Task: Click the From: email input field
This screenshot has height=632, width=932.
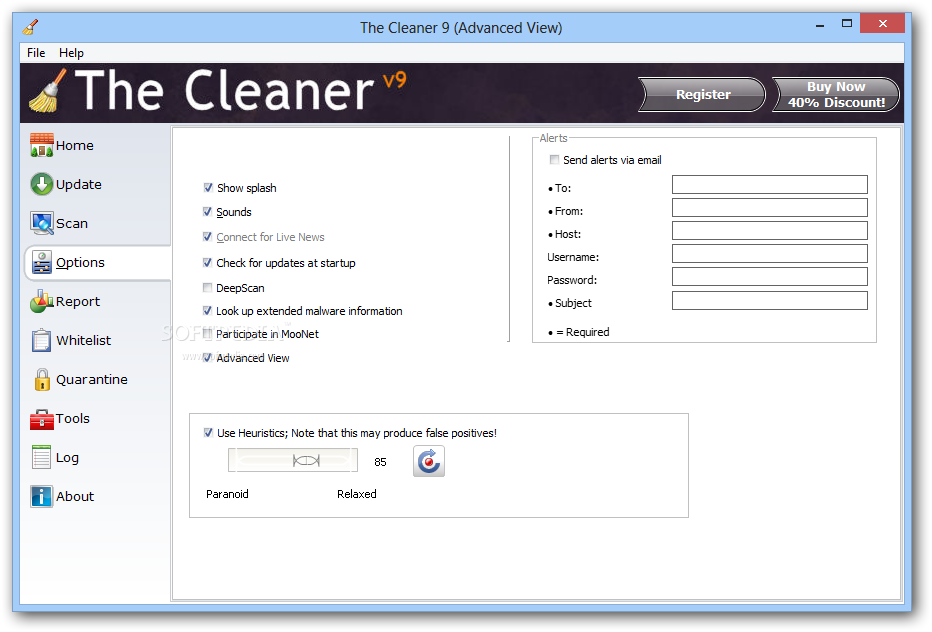Action: (x=770, y=207)
